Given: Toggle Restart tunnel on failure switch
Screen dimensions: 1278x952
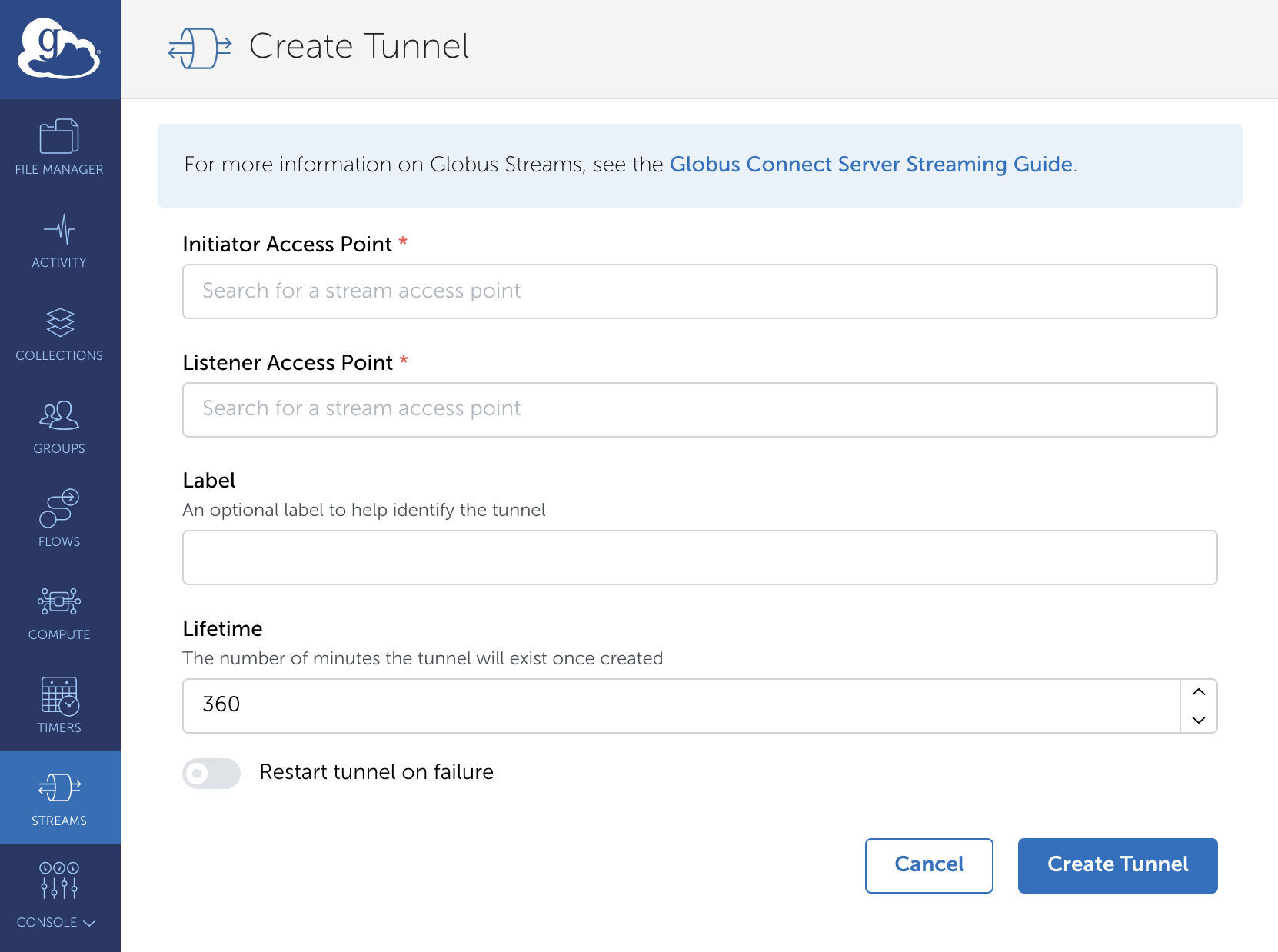Looking at the screenshot, I should [211, 773].
